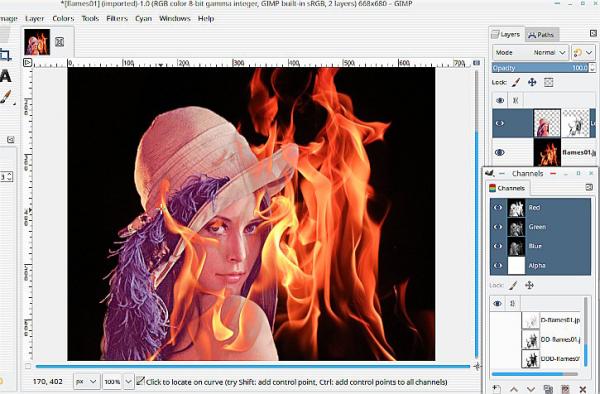Image resolution: width=600 pixels, height=394 pixels.
Task: Select the Paintbrush tool in the toolbox
Action: point(6,97)
